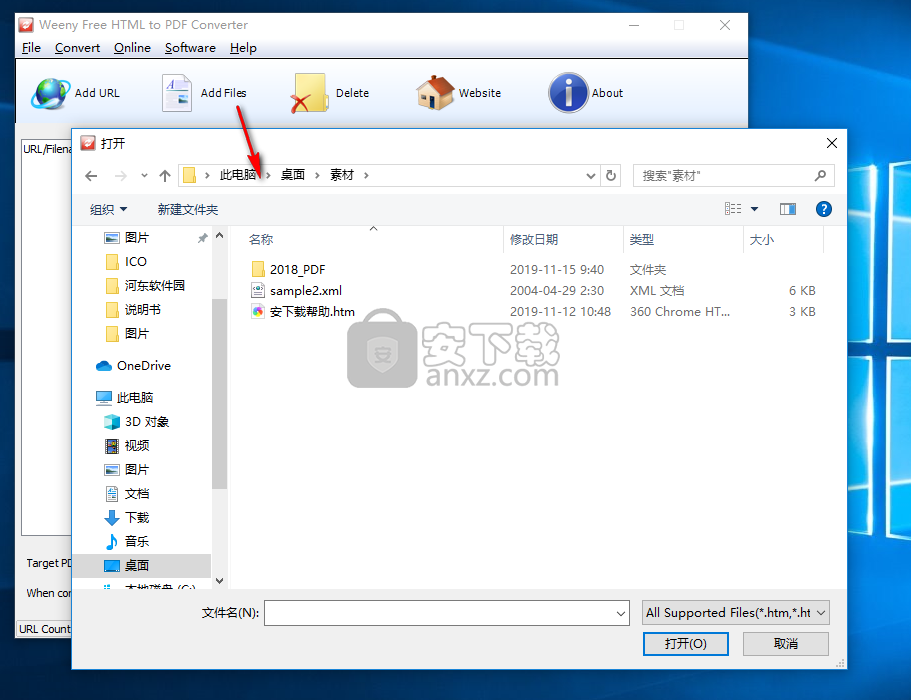Click the 取消 button
Viewport: 911px width, 700px height.
pos(786,644)
